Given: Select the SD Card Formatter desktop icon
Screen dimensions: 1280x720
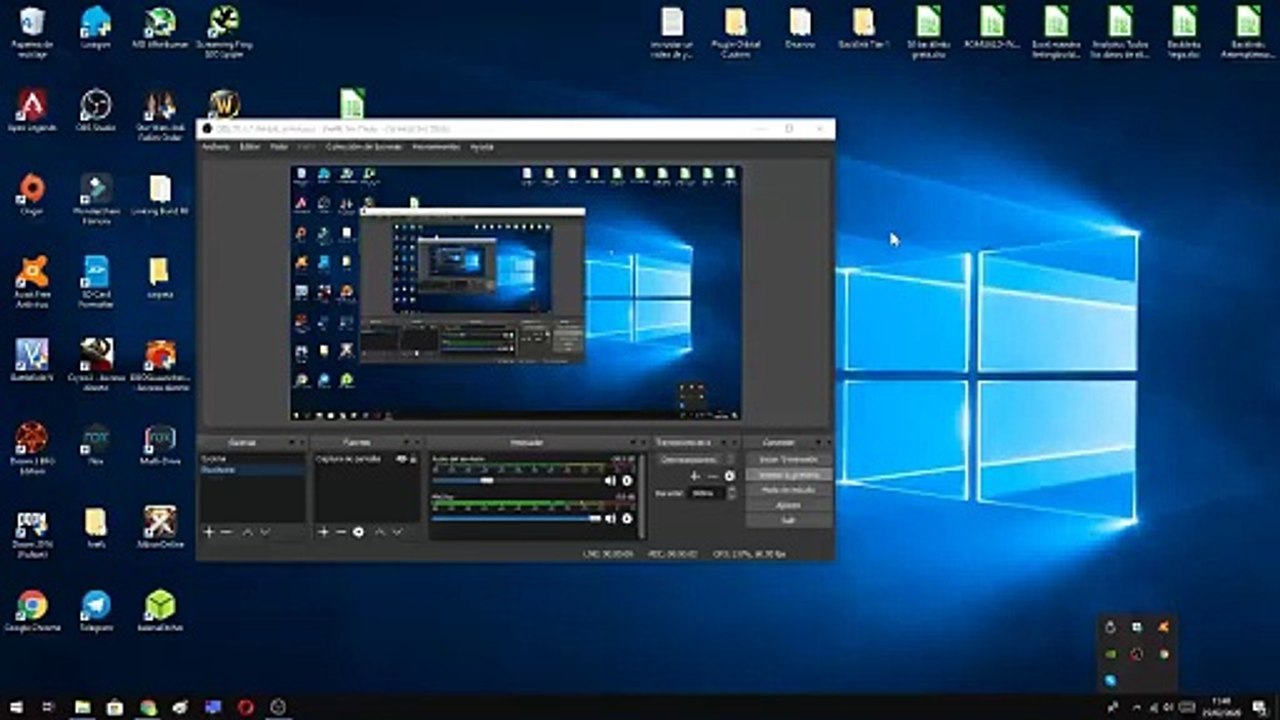Looking at the screenshot, I should [96, 281].
